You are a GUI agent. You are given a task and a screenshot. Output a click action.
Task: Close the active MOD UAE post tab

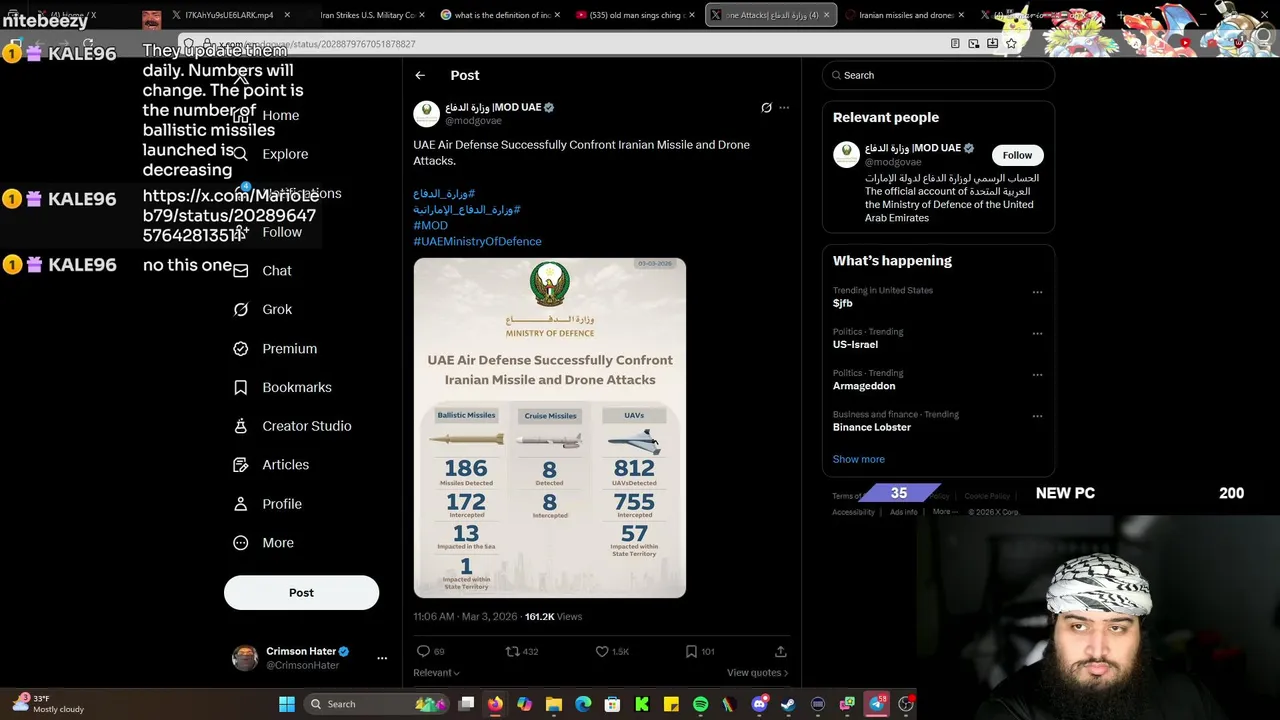(x=826, y=15)
